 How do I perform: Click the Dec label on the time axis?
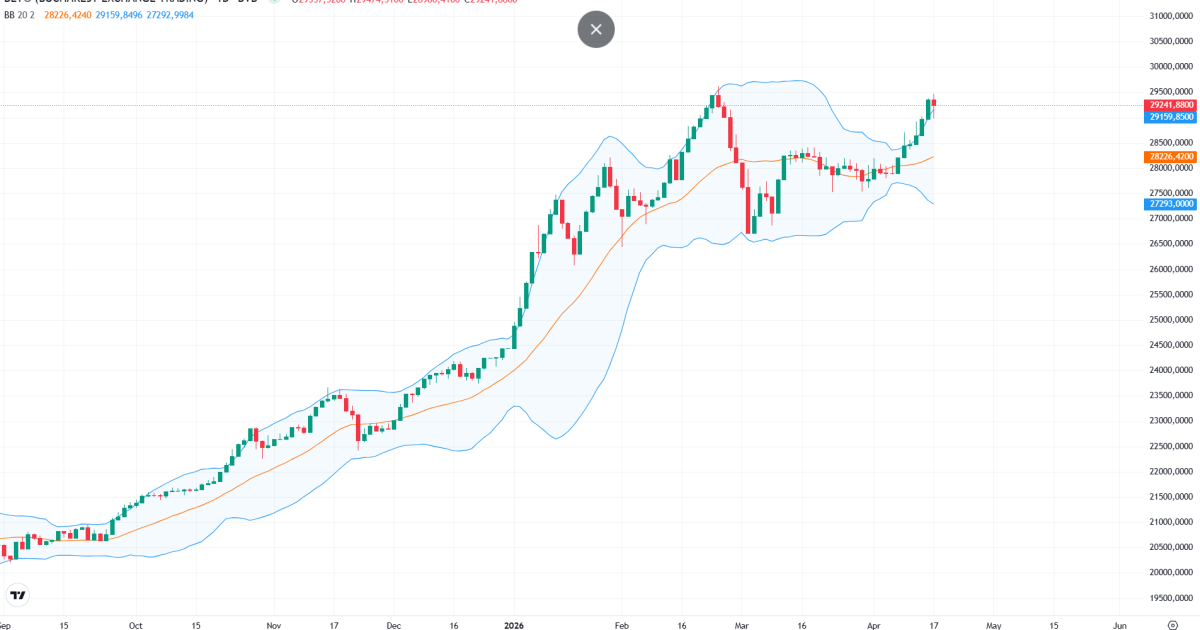[393, 623]
